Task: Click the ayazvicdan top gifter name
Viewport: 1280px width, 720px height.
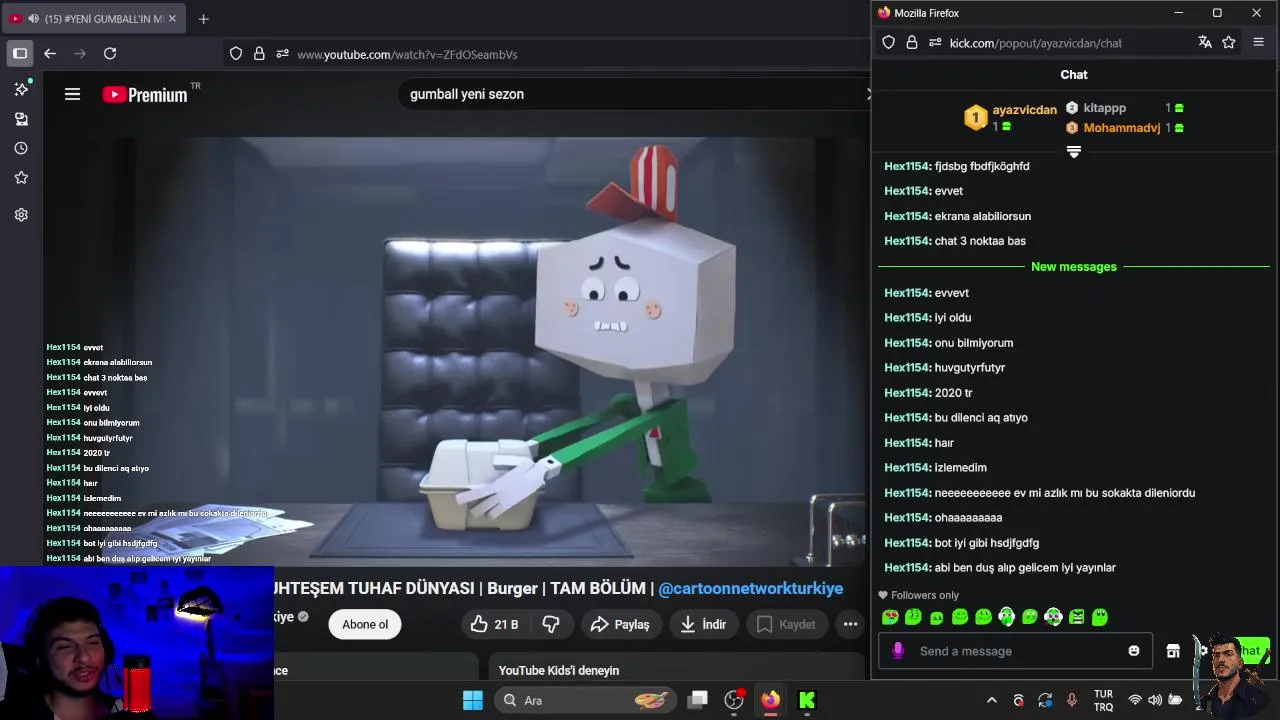Action: (x=1024, y=110)
